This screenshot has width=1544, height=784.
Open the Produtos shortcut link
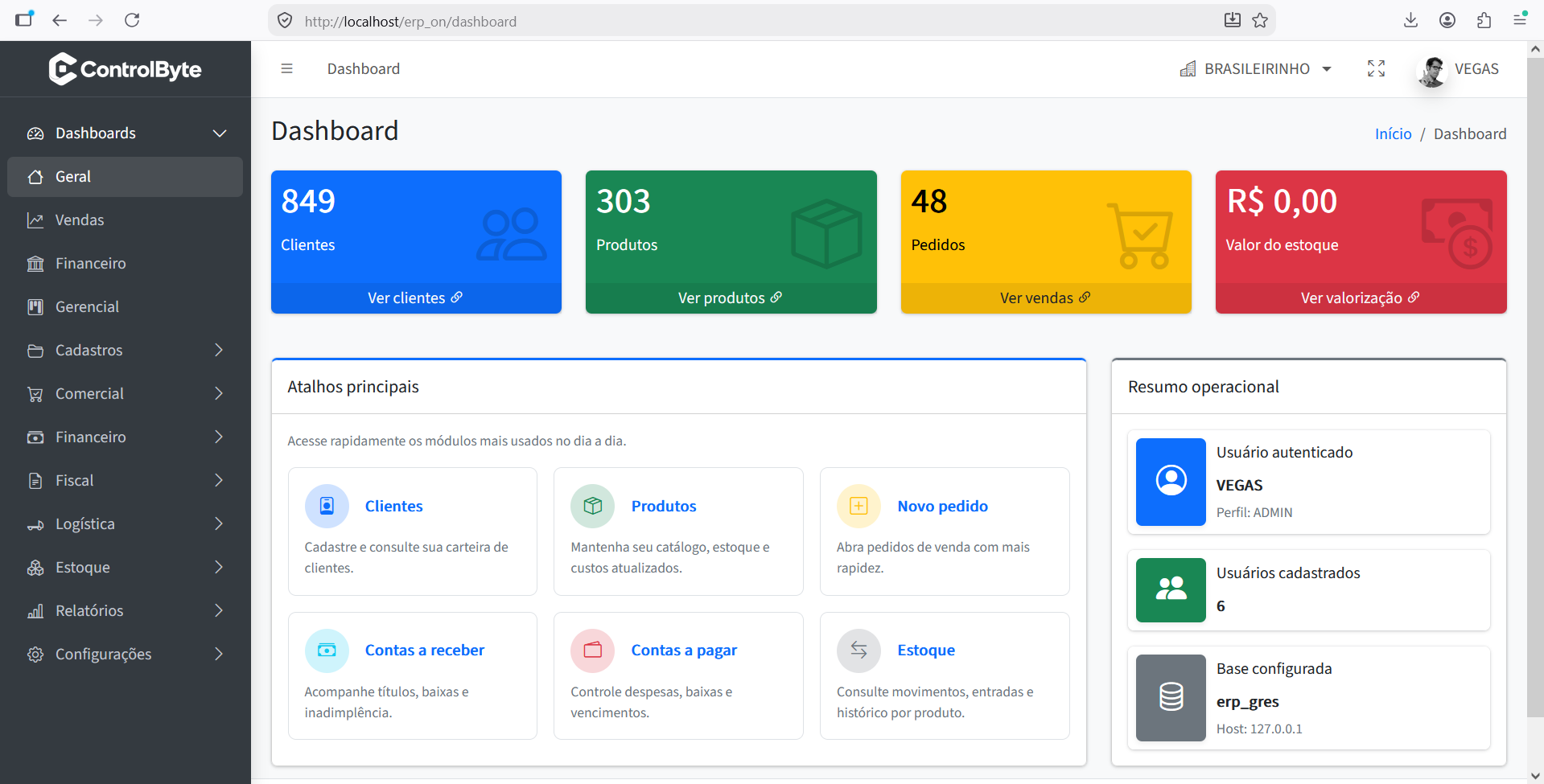pyautogui.click(x=664, y=506)
